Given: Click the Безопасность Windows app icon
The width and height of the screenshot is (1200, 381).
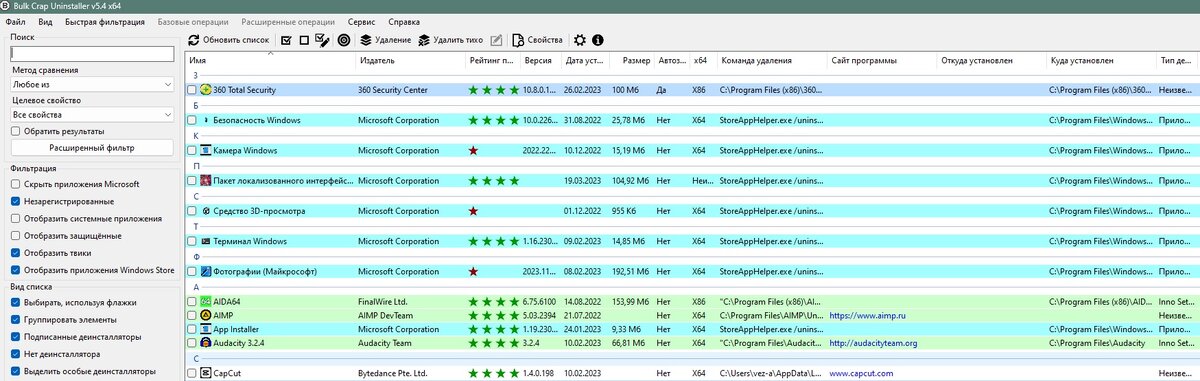Looking at the screenshot, I should [206, 120].
